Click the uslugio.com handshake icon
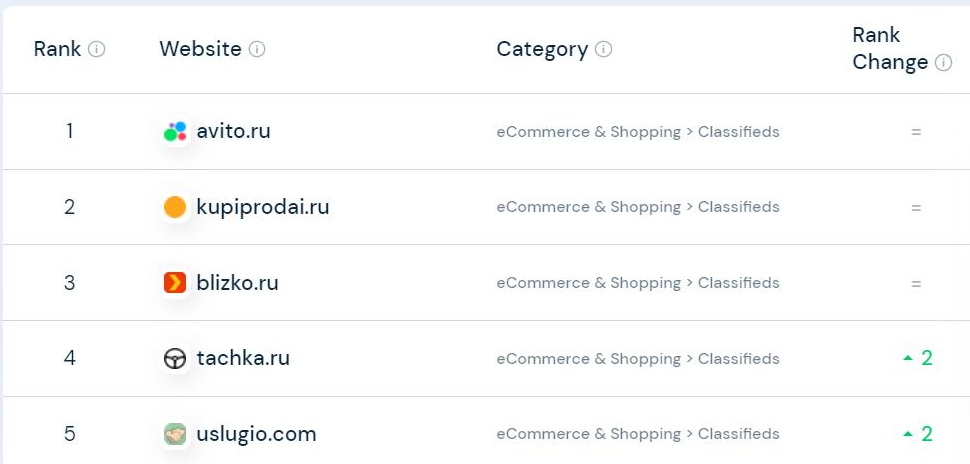This screenshot has height=464, width=970. click(x=175, y=434)
